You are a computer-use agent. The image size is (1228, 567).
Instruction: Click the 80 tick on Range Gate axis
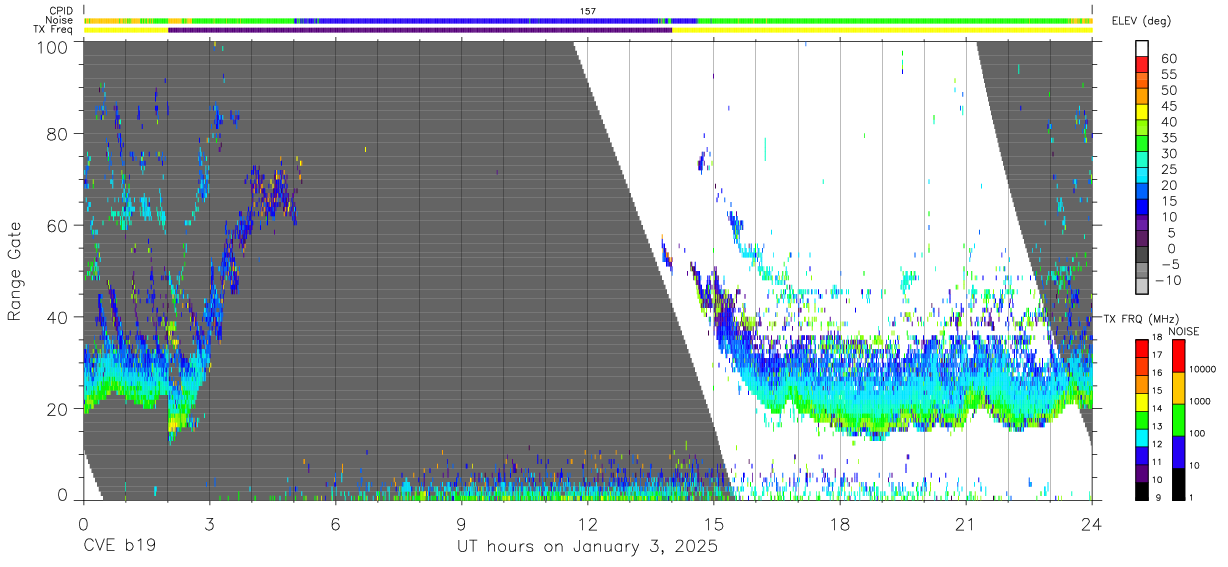[58, 134]
